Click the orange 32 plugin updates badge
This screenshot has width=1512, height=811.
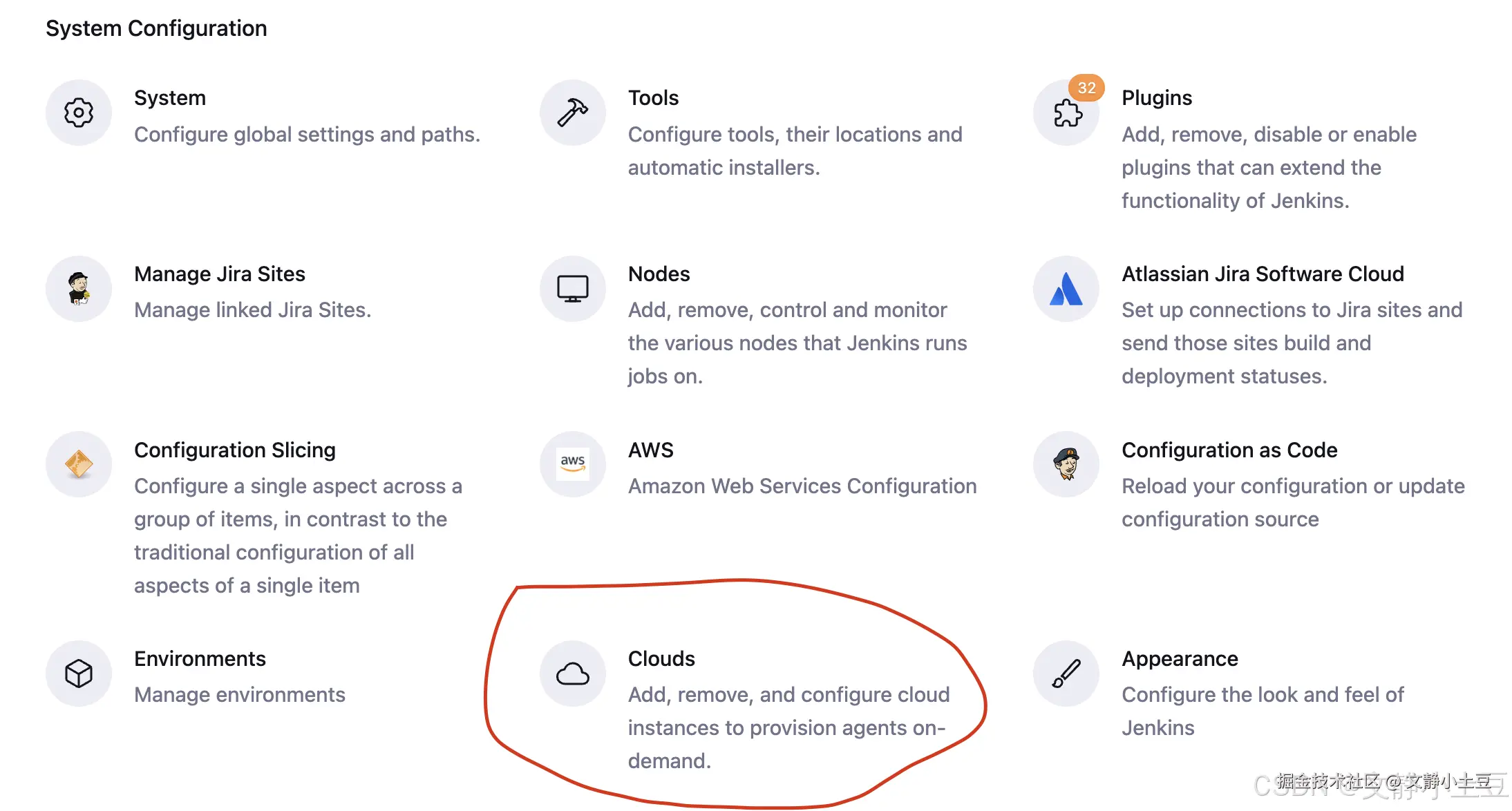[x=1086, y=88]
